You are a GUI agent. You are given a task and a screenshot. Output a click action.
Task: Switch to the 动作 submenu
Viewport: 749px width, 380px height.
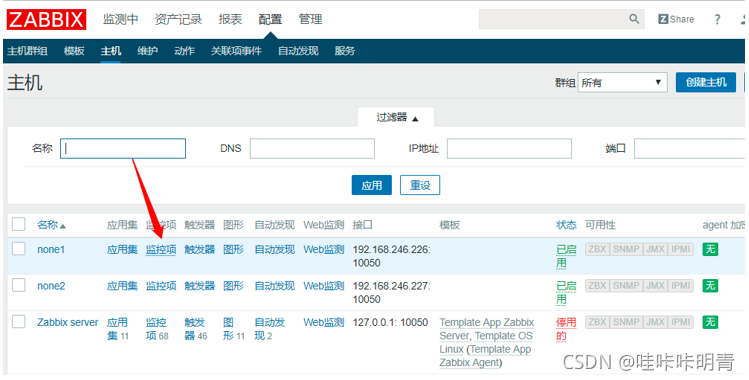point(184,51)
